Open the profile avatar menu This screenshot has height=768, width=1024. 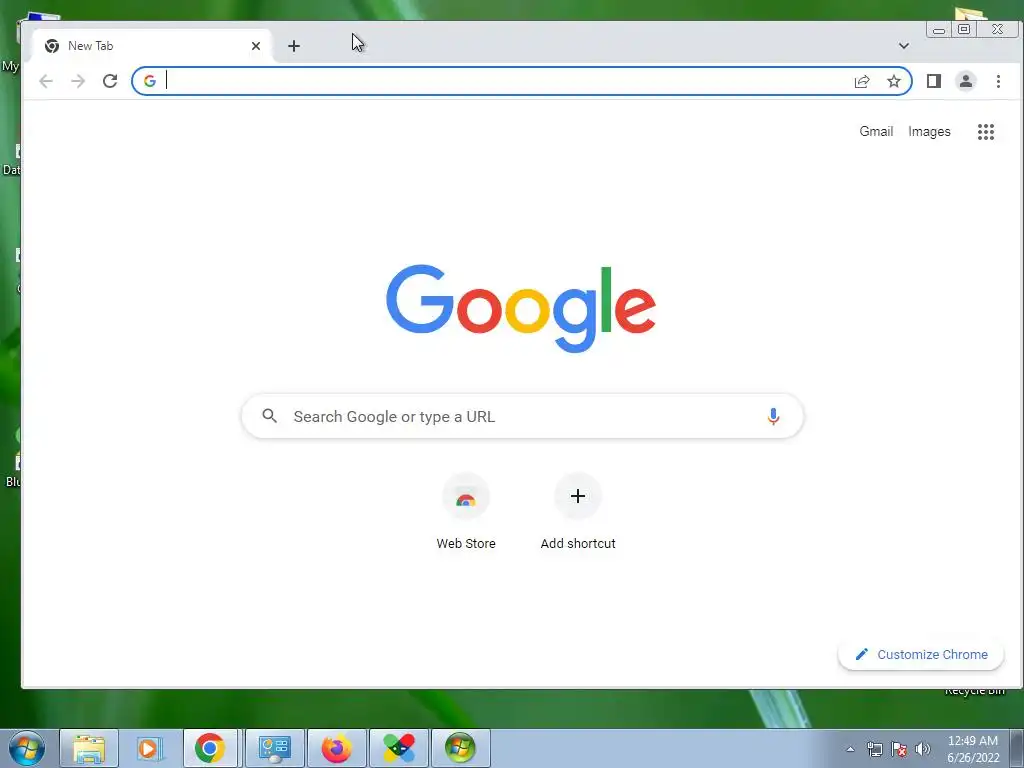point(966,81)
